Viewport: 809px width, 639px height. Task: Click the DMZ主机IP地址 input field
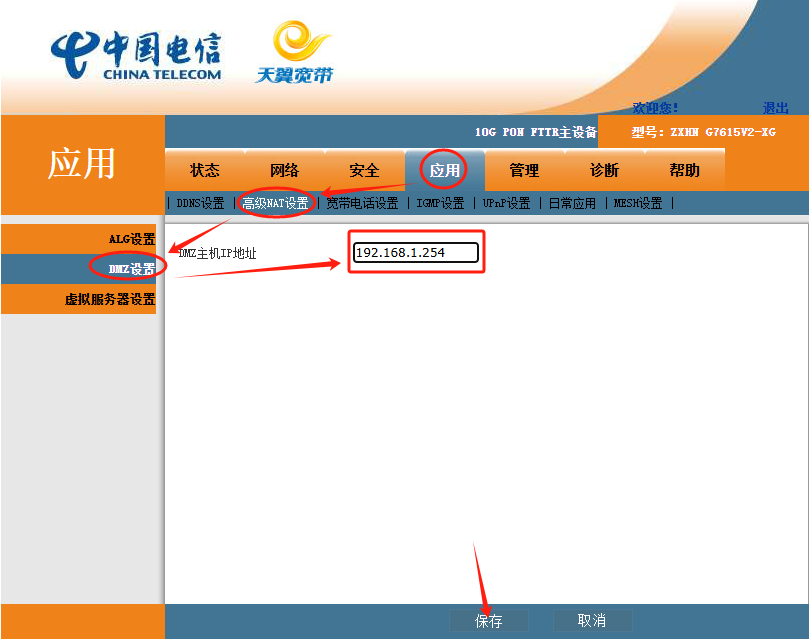tap(416, 253)
